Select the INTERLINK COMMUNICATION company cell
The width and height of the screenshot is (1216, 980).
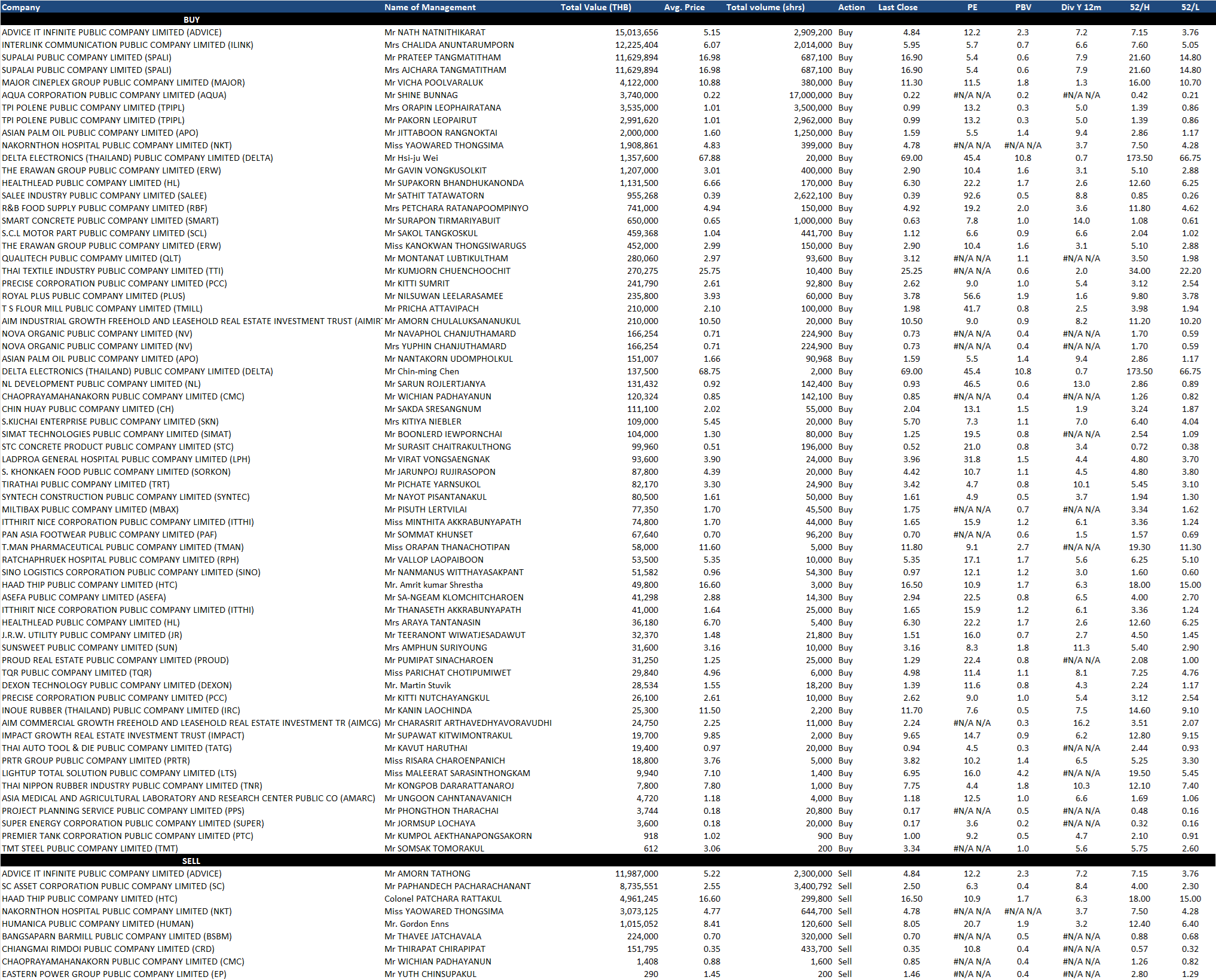(x=127, y=45)
